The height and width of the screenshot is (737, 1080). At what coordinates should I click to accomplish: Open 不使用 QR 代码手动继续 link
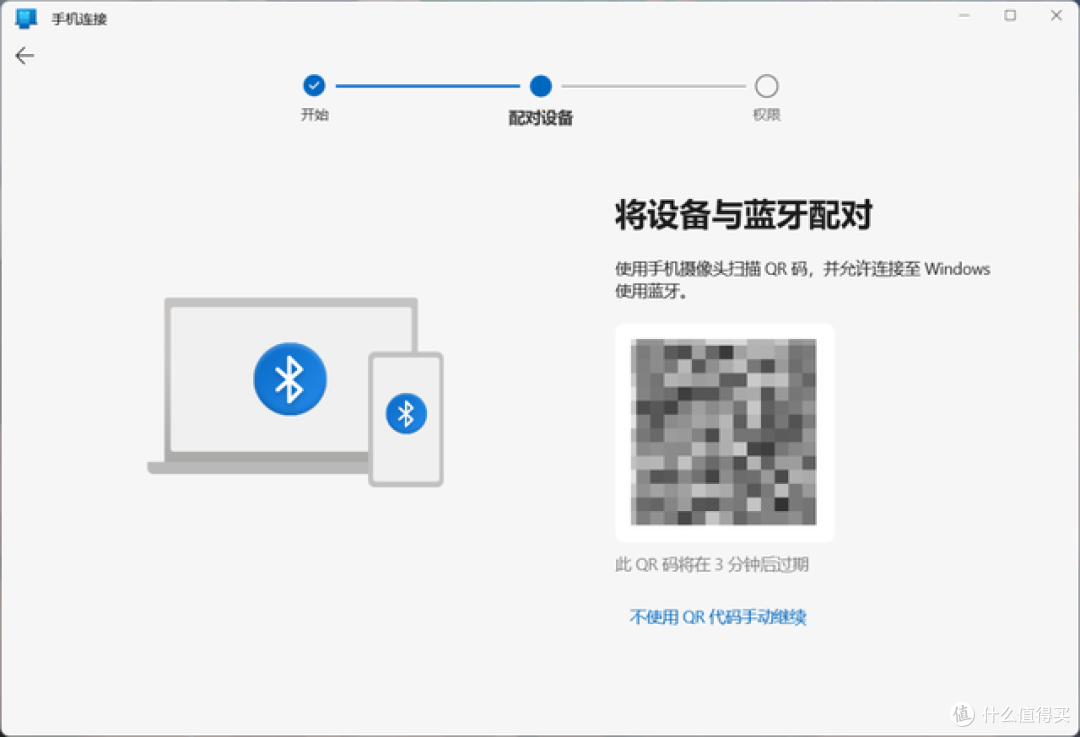[x=718, y=617]
